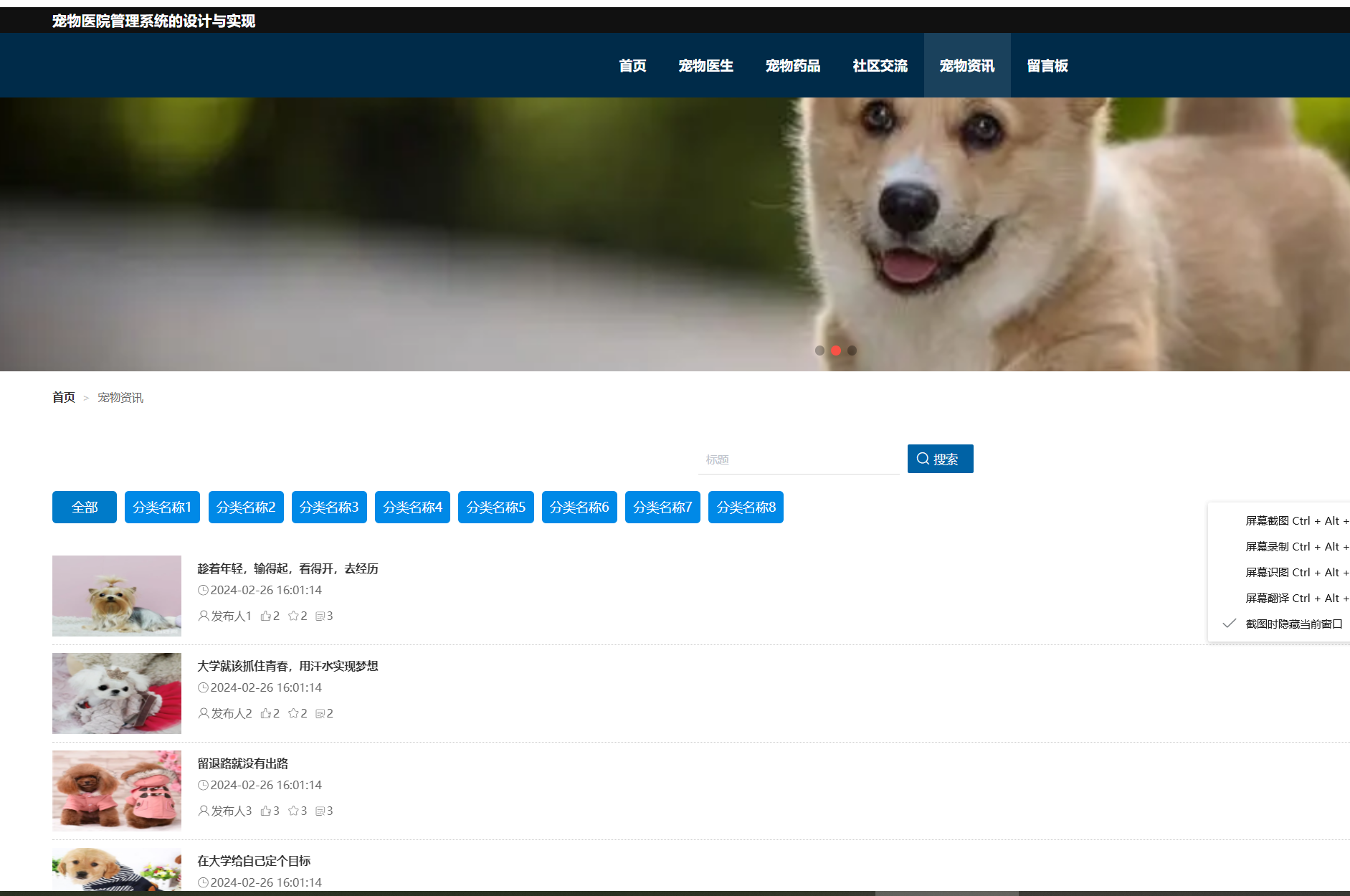Open article 在大学给自己定个目标
This screenshot has width=1350, height=896.
pos(254,861)
